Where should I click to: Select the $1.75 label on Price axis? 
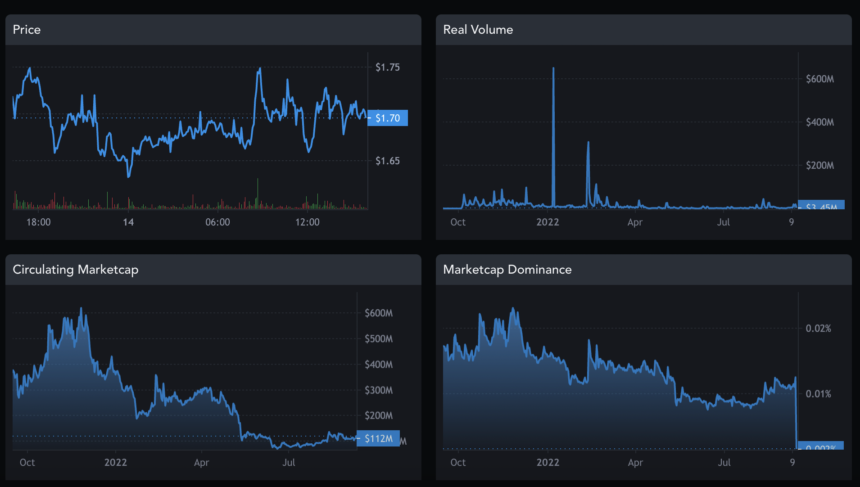[x=387, y=68]
